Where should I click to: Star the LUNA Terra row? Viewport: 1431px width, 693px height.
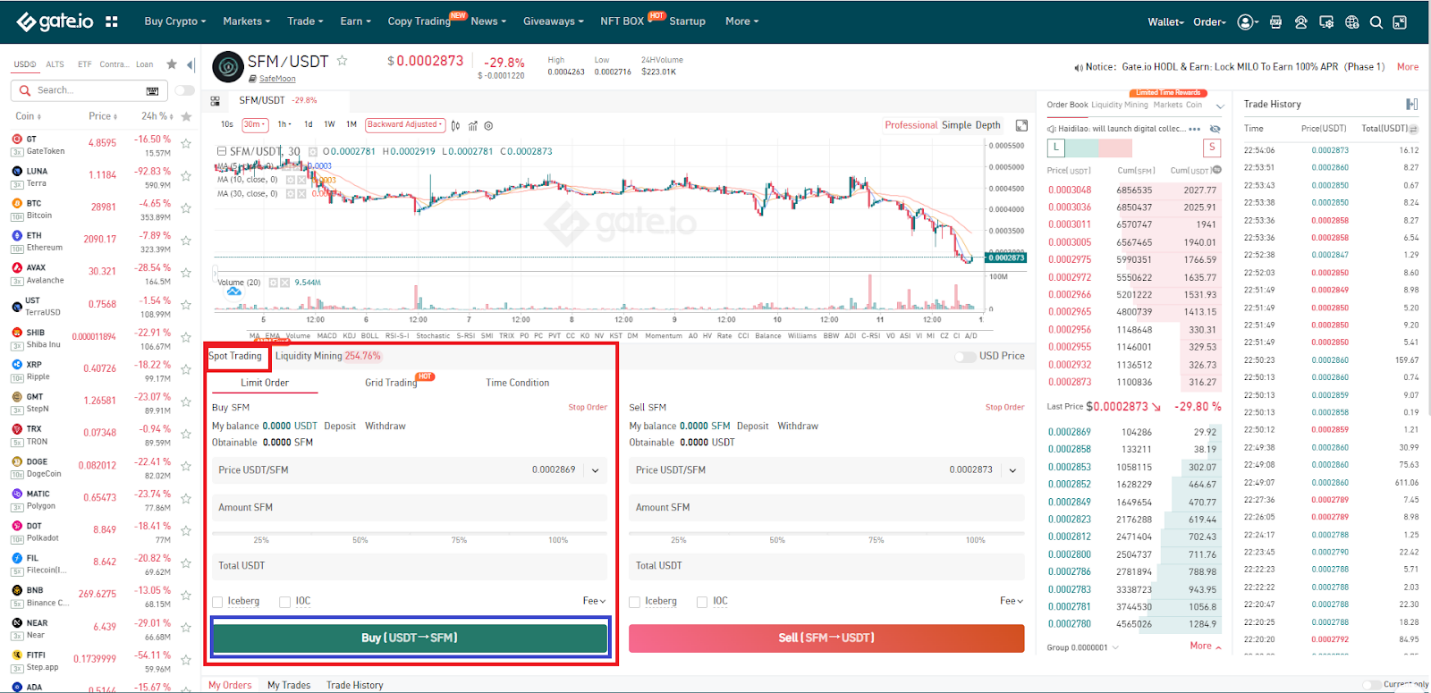pos(186,176)
